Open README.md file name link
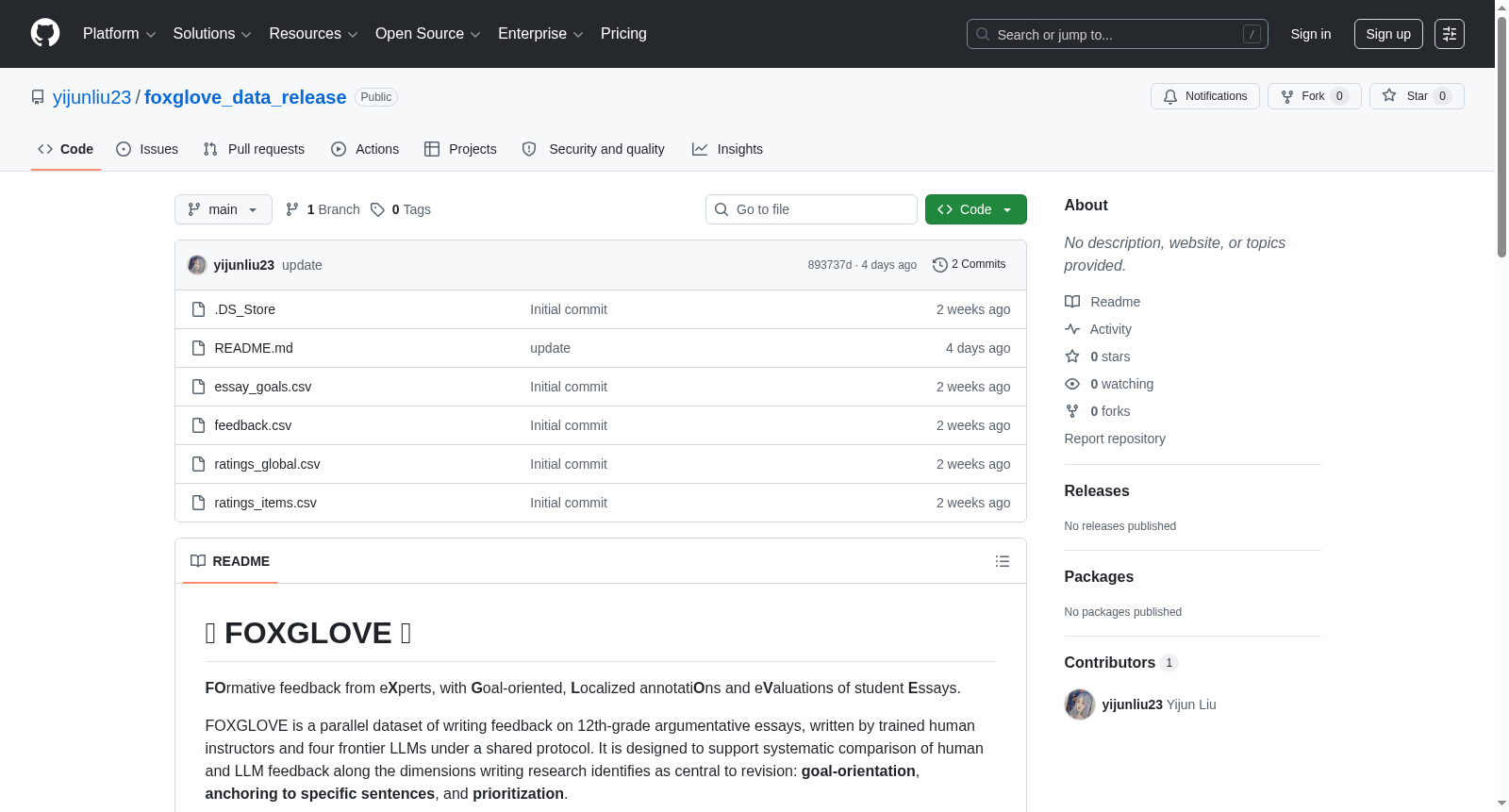The image size is (1509, 812). (x=254, y=348)
